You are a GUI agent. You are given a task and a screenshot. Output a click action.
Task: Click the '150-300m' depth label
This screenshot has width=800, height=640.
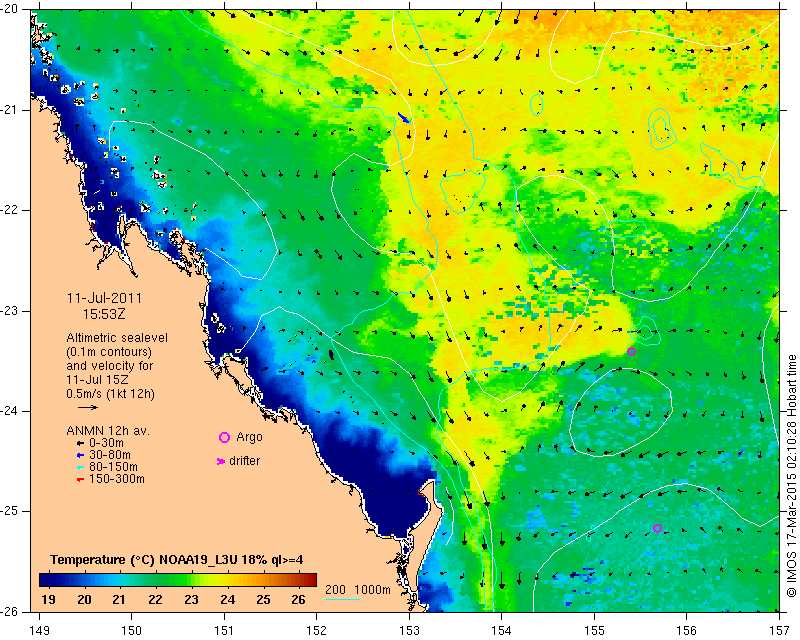coord(116,479)
